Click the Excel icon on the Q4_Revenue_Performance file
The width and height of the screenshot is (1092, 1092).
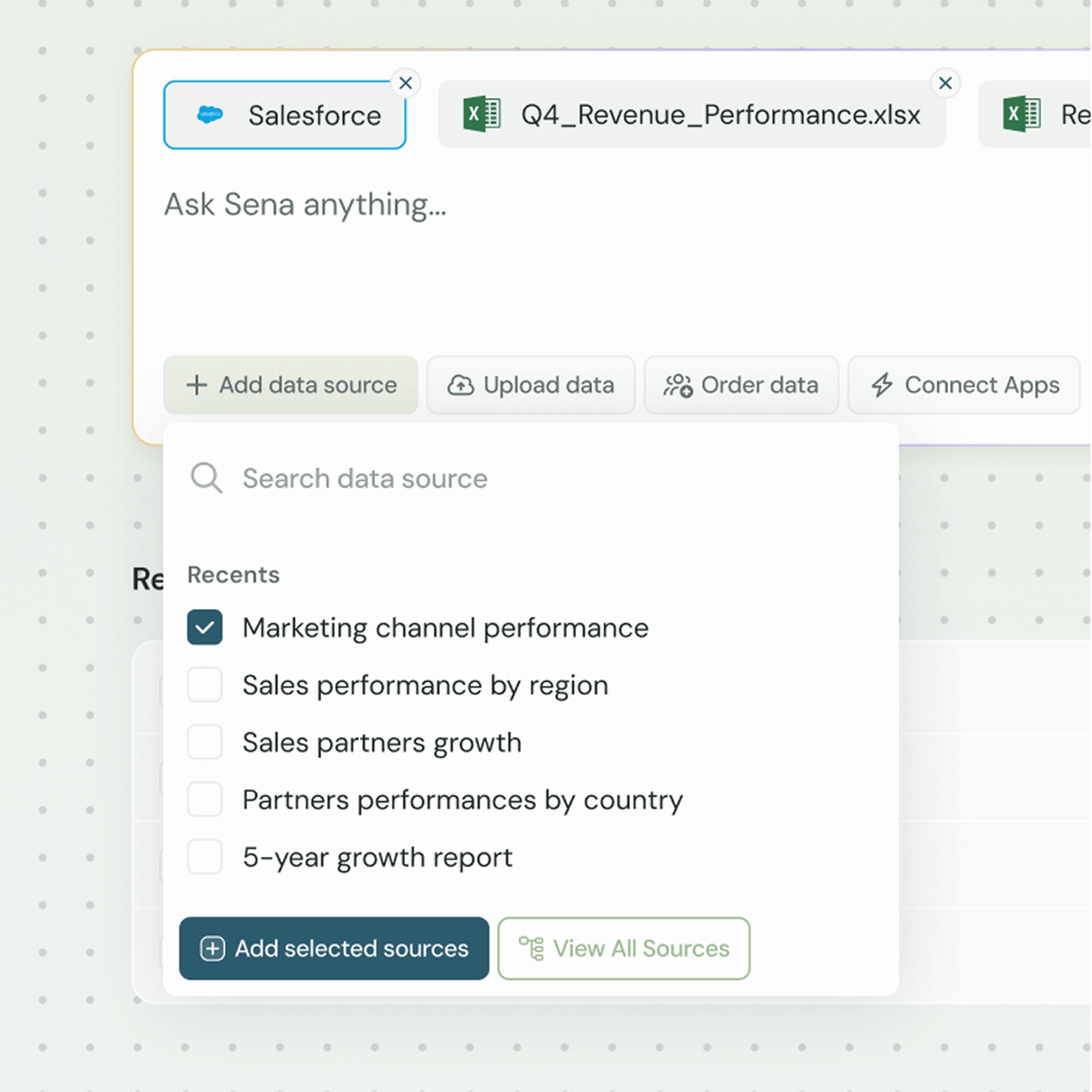pos(482,114)
